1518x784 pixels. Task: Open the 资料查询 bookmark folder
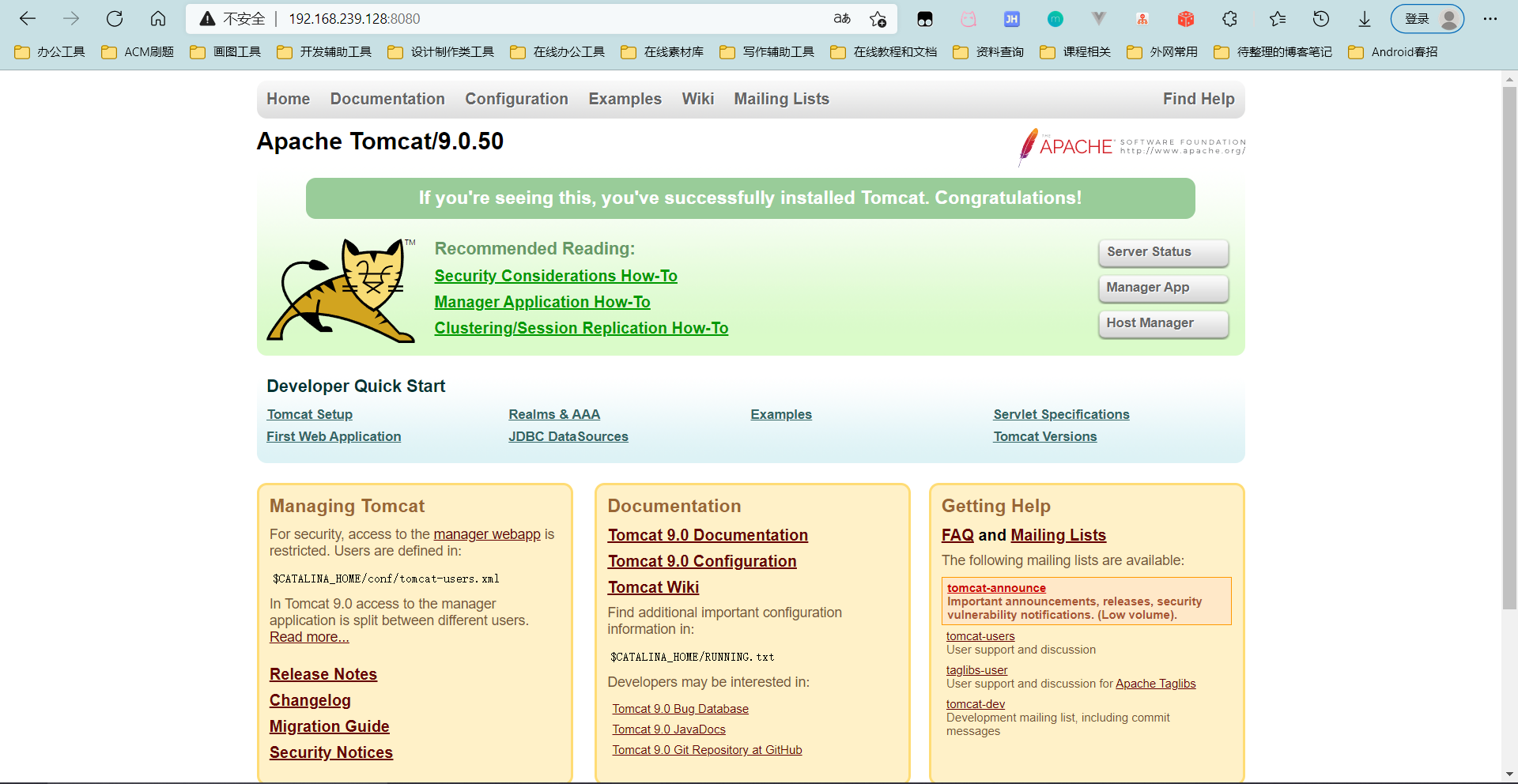pos(988,52)
